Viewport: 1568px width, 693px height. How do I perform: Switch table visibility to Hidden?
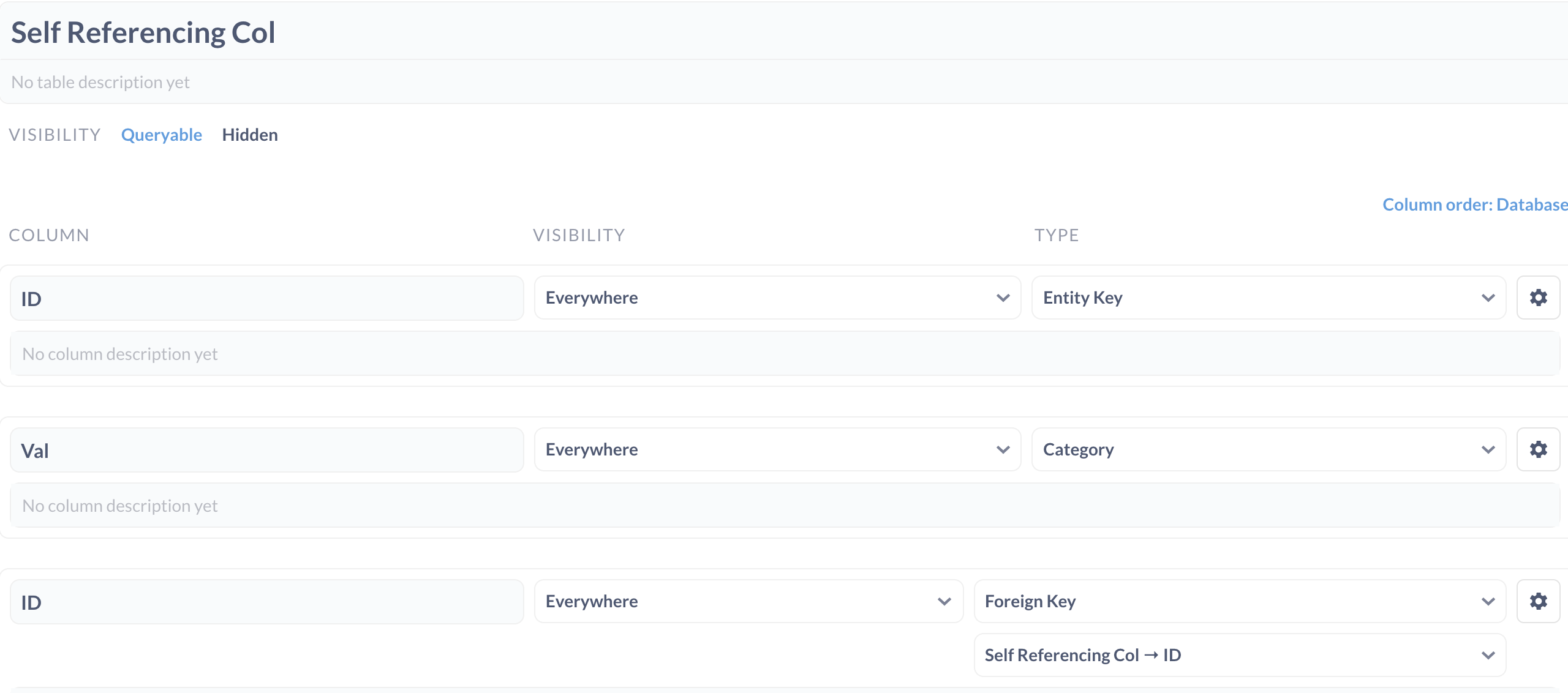[250, 135]
